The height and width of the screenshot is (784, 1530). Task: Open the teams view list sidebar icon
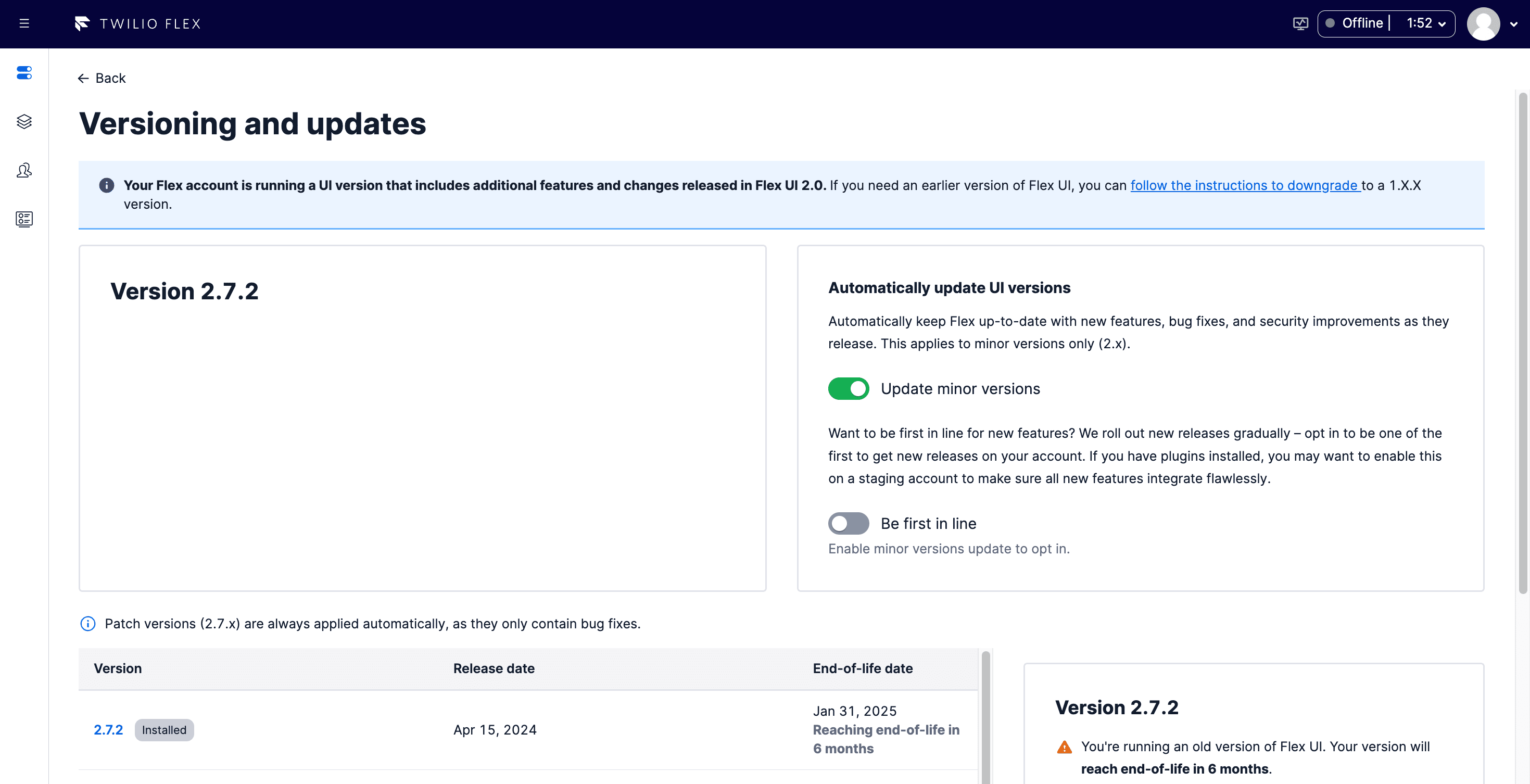click(24, 219)
